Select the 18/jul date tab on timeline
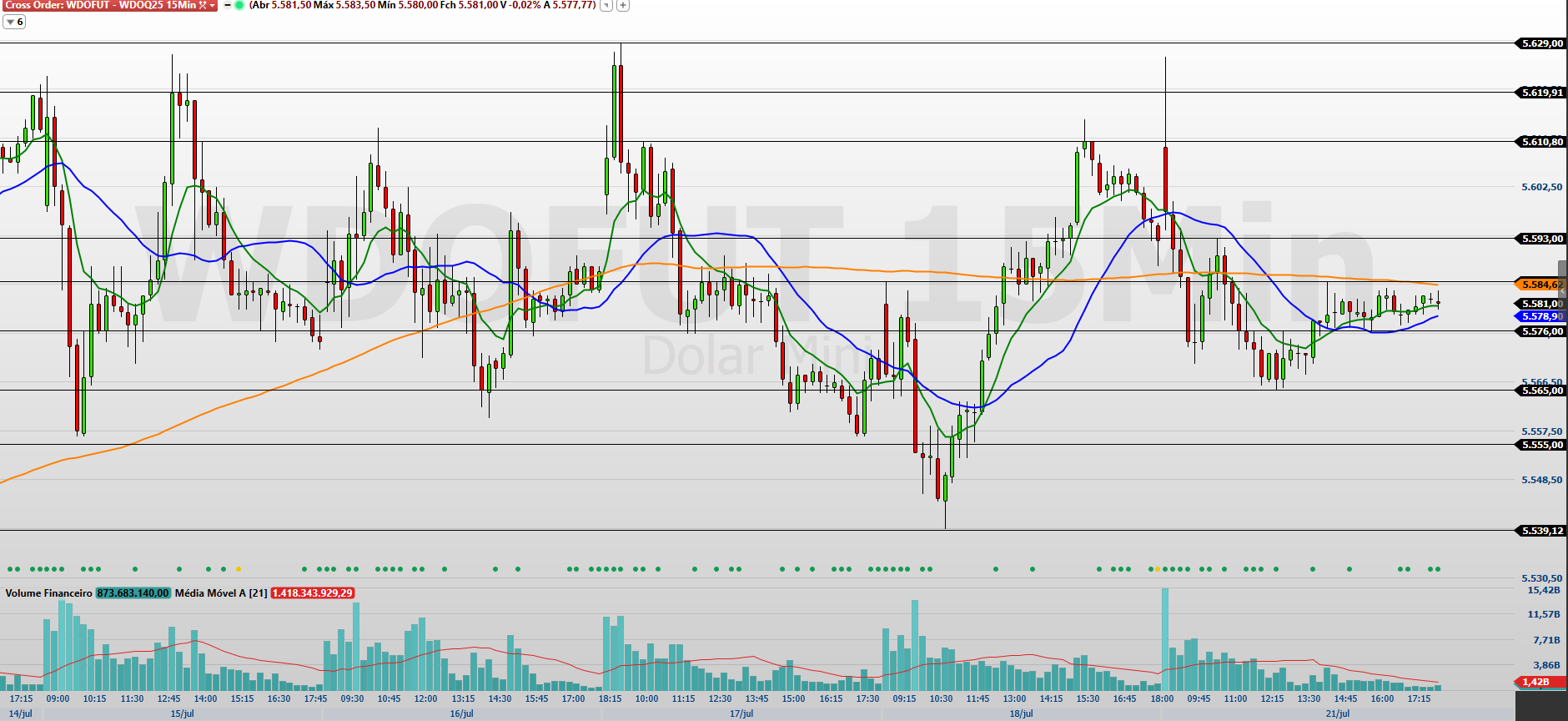The width and height of the screenshot is (1568, 721). point(1021,713)
